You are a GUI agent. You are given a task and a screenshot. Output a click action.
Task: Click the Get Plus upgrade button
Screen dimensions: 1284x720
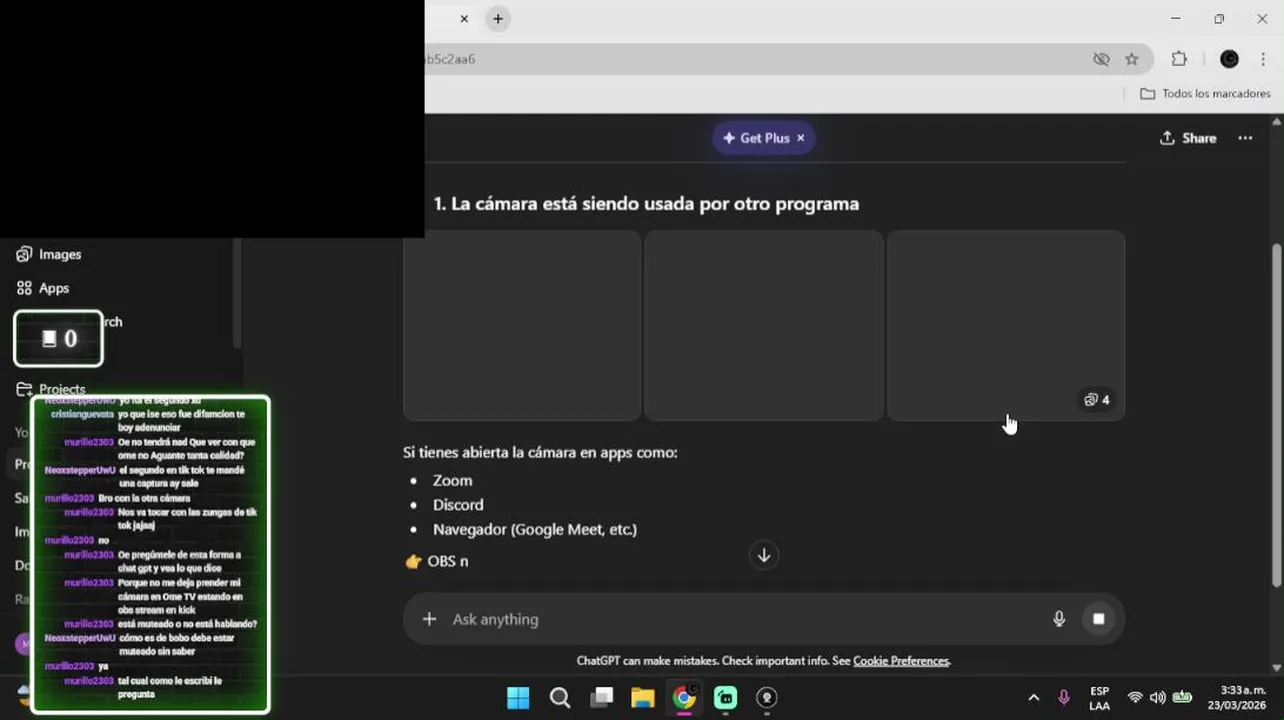(x=755, y=138)
